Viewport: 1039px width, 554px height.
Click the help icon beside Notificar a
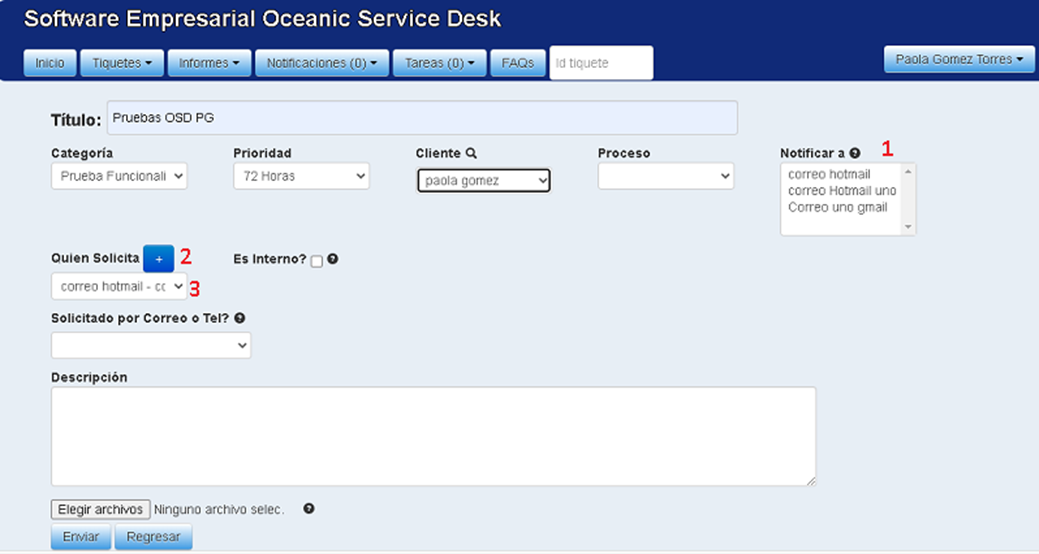point(855,154)
